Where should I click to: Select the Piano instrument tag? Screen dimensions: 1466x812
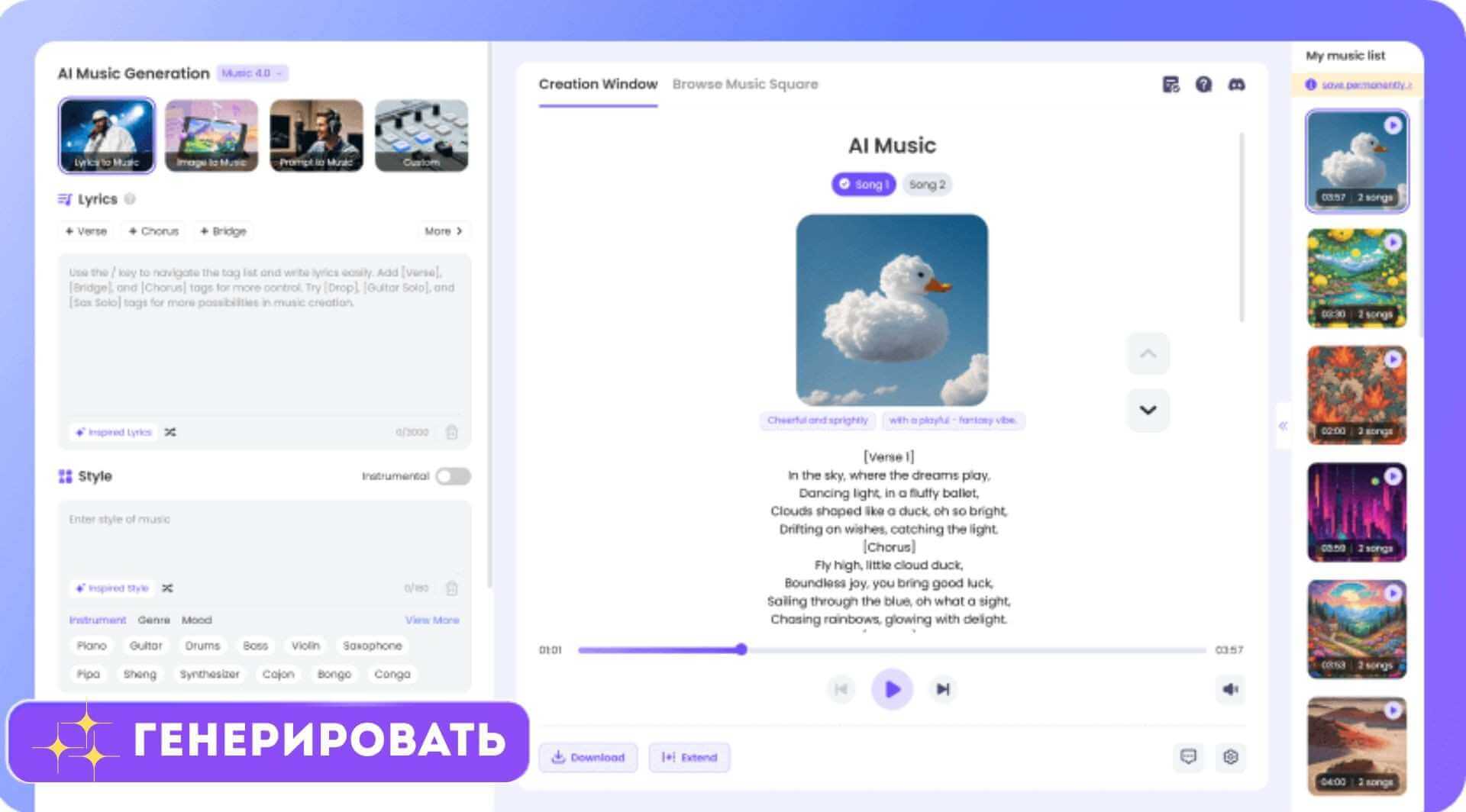coord(92,646)
